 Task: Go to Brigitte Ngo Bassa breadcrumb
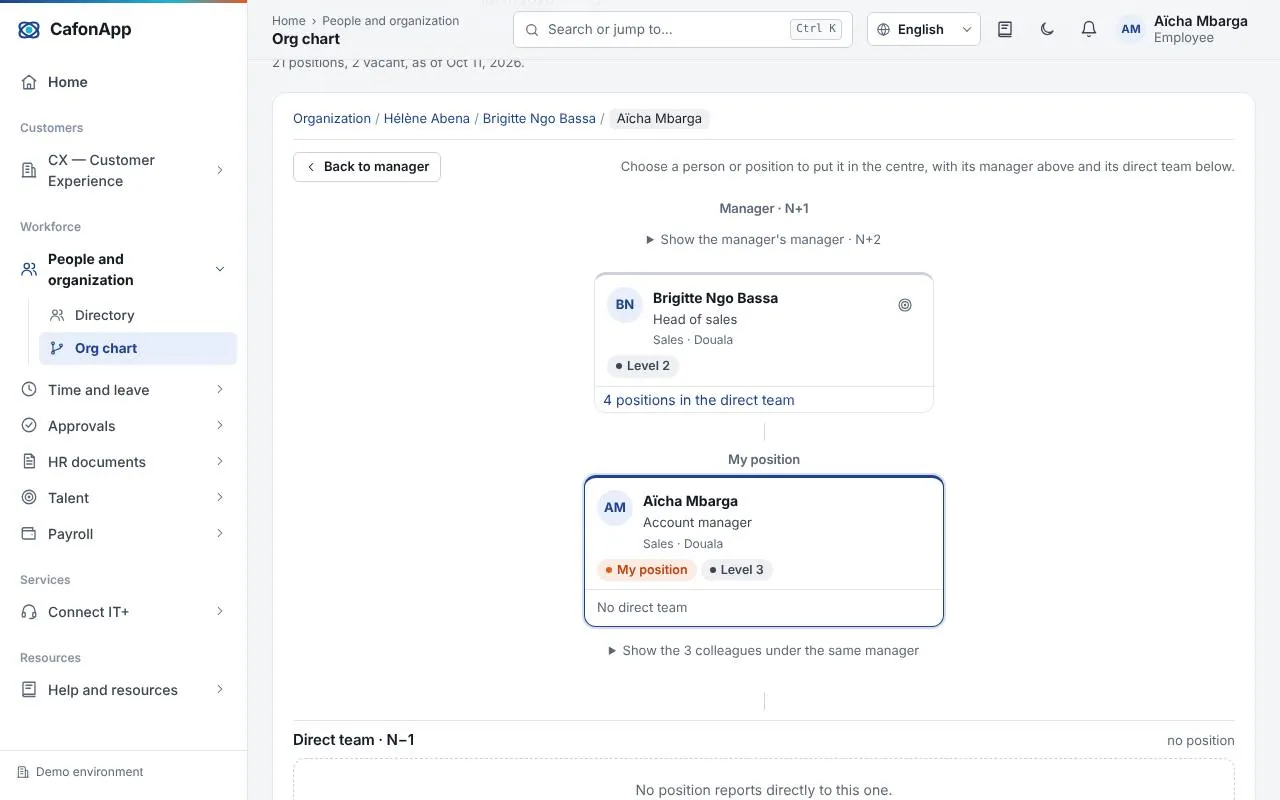coord(539,118)
